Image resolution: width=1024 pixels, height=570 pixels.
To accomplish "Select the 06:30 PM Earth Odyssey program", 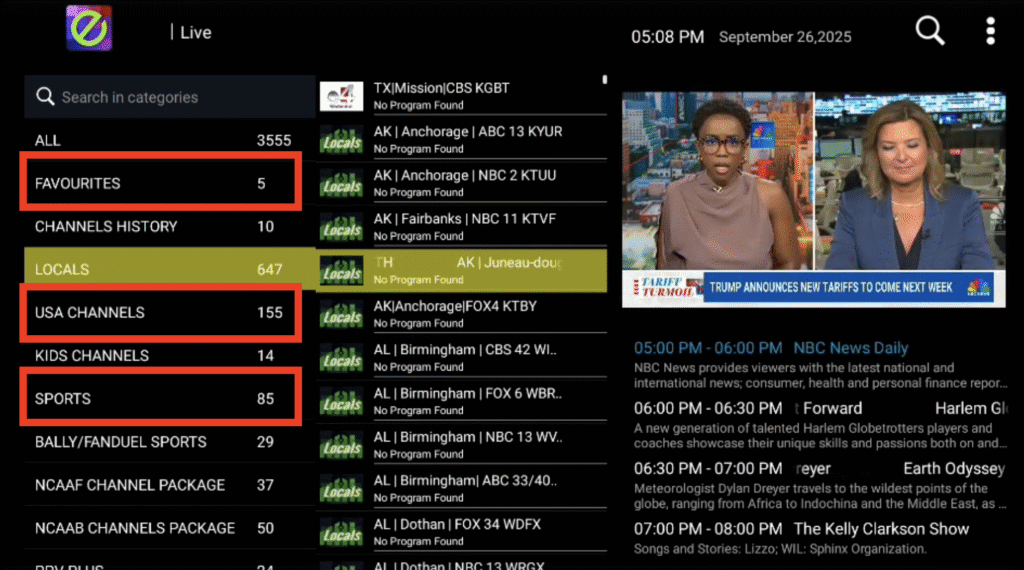I will 820,485.
